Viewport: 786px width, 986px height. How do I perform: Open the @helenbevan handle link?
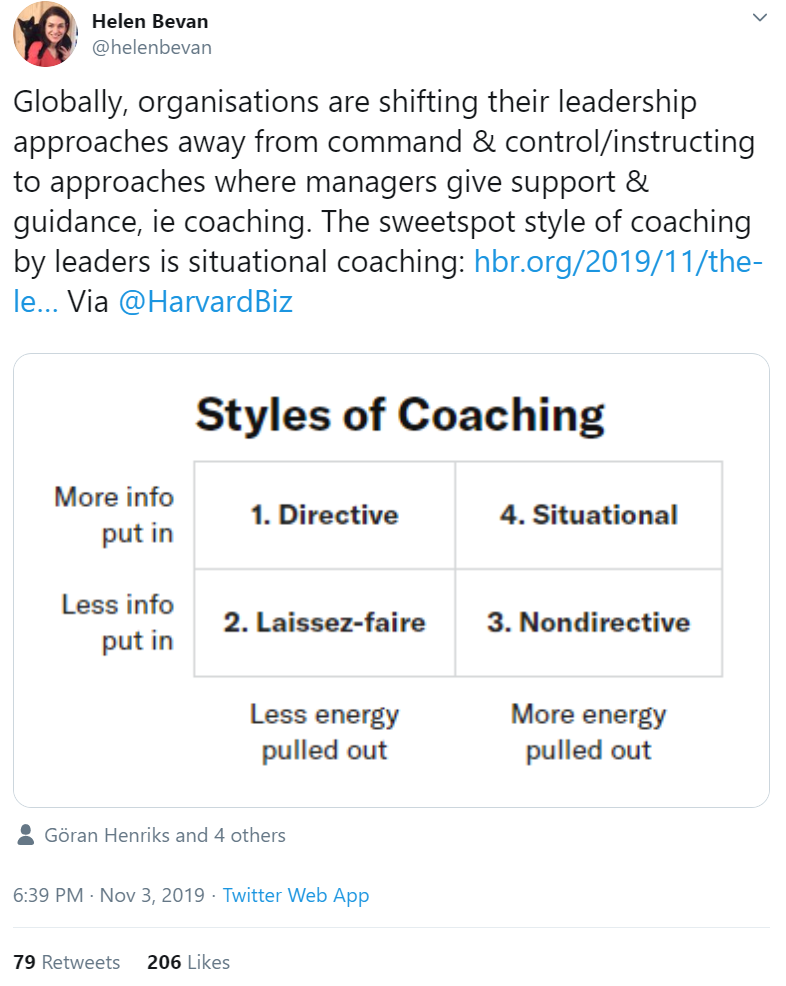152,47
